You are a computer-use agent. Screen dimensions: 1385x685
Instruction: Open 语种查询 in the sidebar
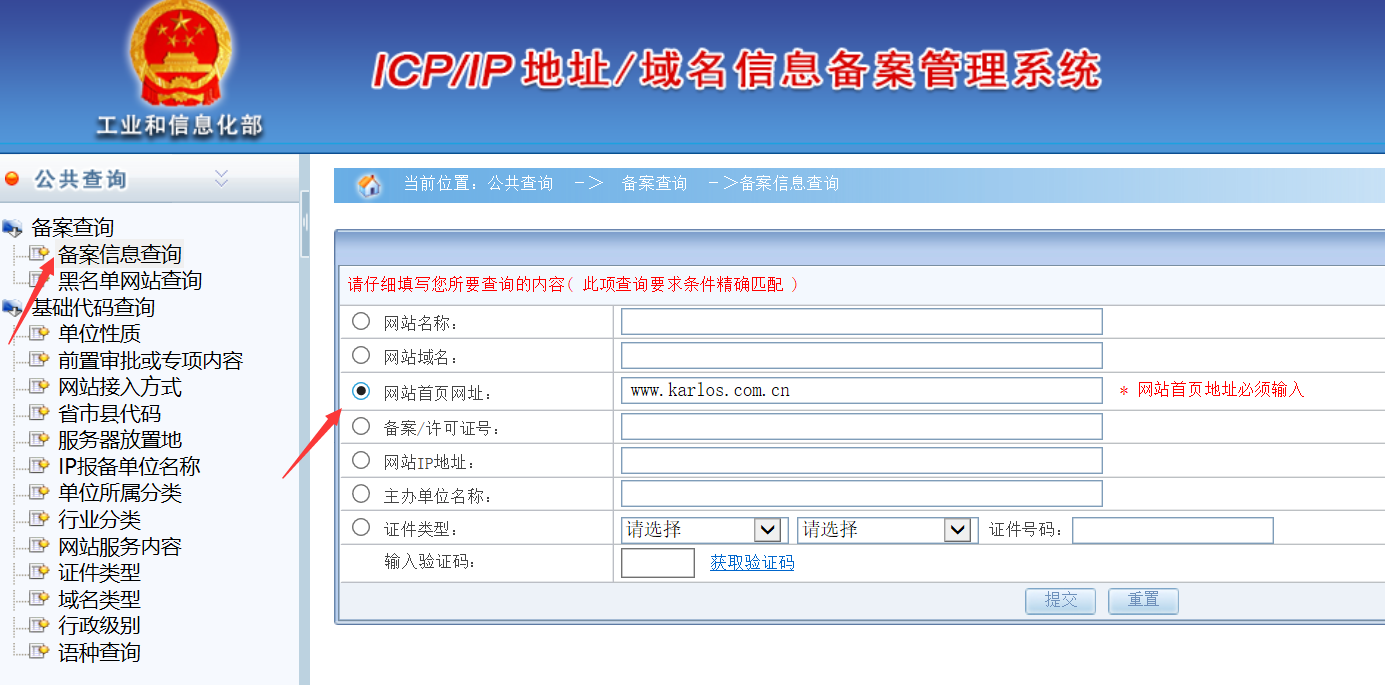tap(99, 652)
